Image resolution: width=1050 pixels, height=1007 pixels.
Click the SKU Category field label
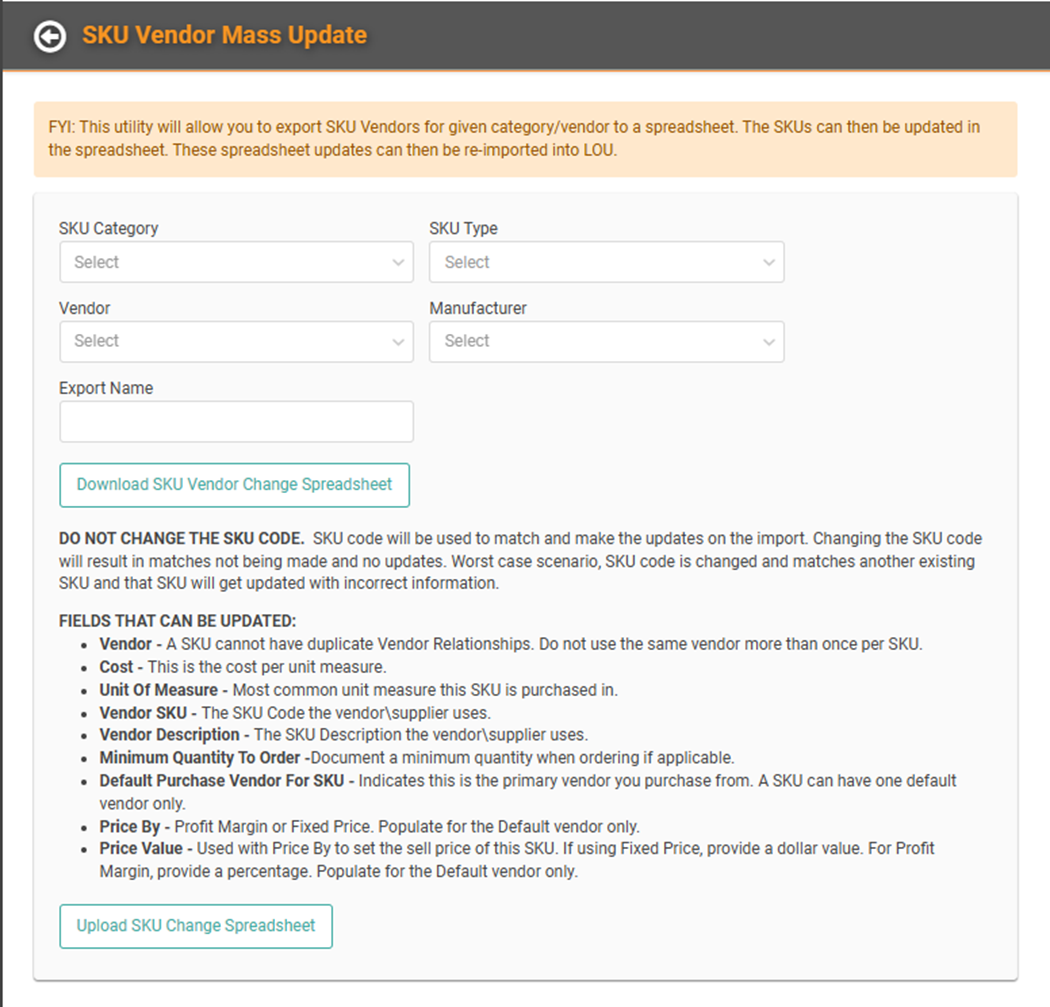[x=108, y=228]
